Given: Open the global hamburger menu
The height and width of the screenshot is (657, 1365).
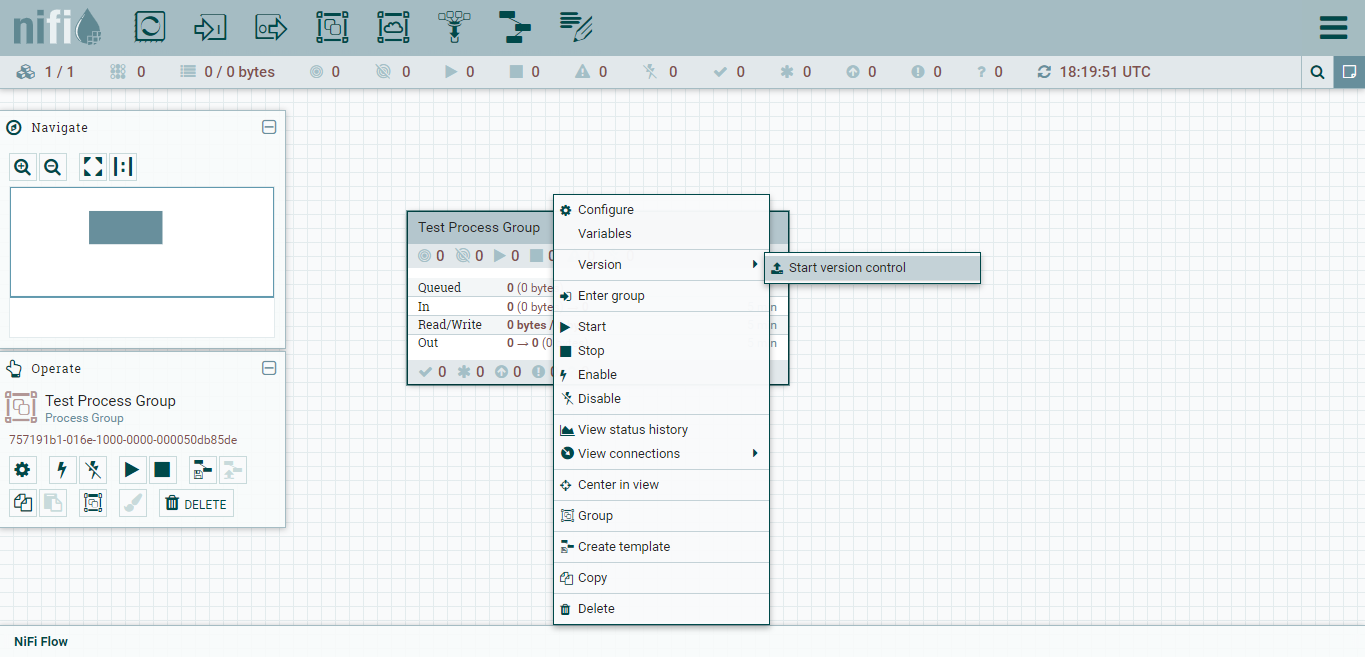Looking at the screenshot, I should (x=1333, y=27).
